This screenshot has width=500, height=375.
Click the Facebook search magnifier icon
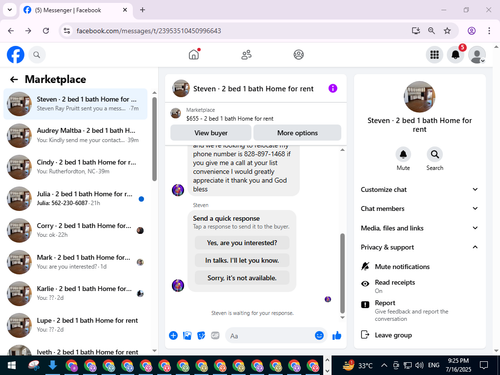click(x=37, y=55)
